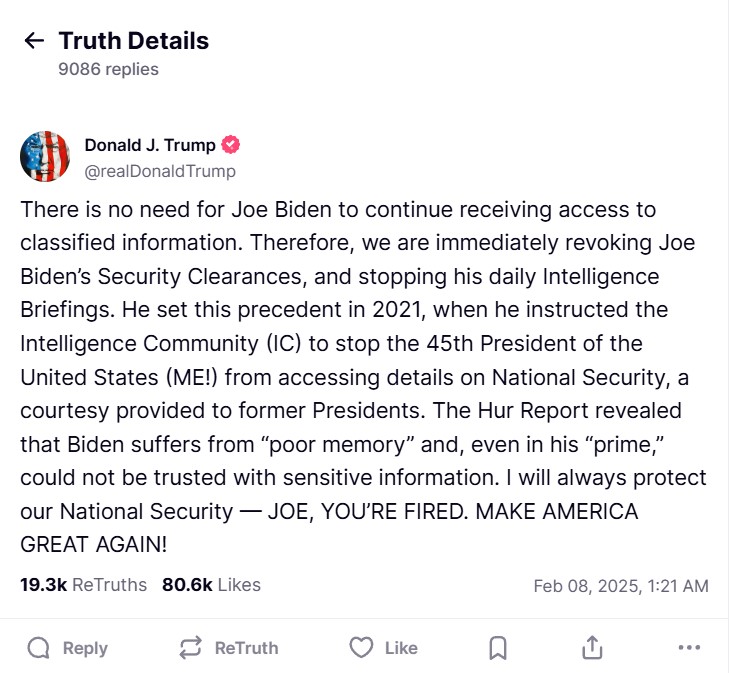Visit the @realDonaldTrump handle link
729x673 pixels.
click(x=160, y=171)
